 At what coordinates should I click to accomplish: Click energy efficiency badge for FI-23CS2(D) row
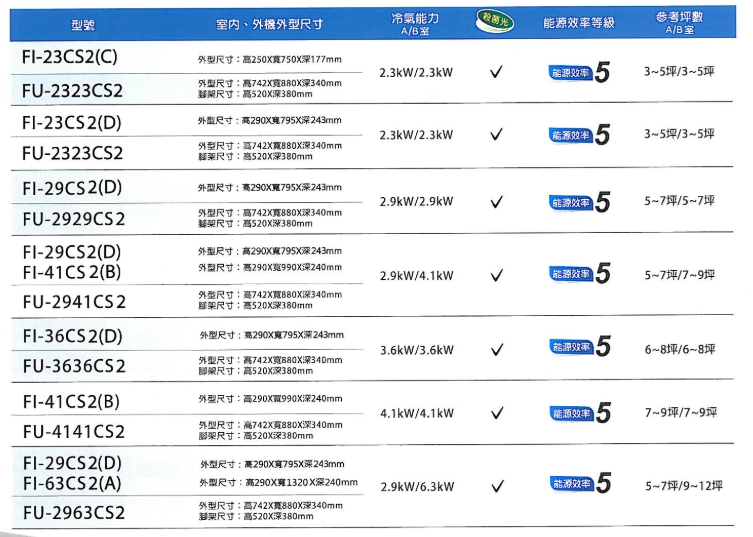[579, 137]
